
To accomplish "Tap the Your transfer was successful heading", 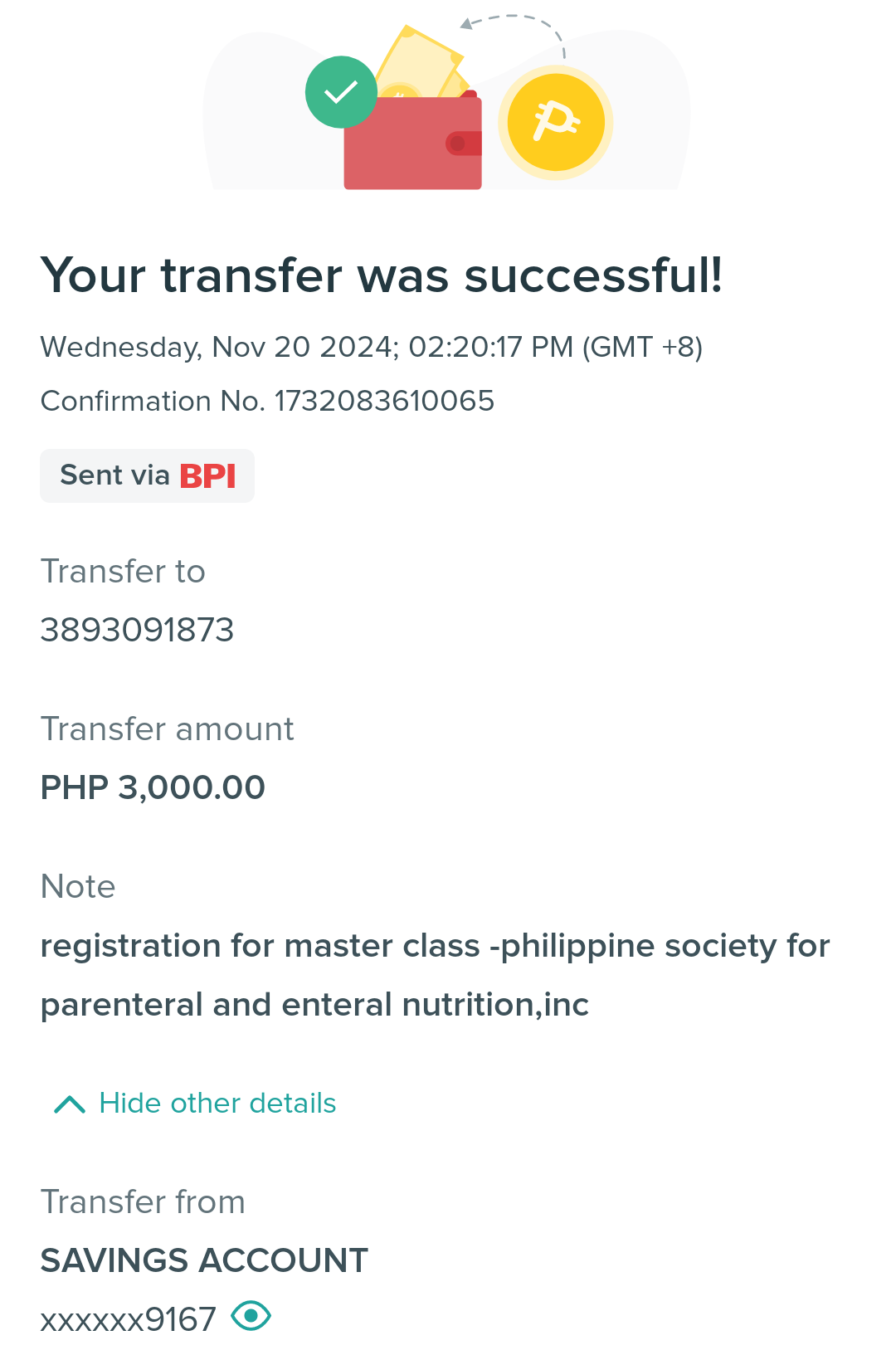I will [382, 275].
